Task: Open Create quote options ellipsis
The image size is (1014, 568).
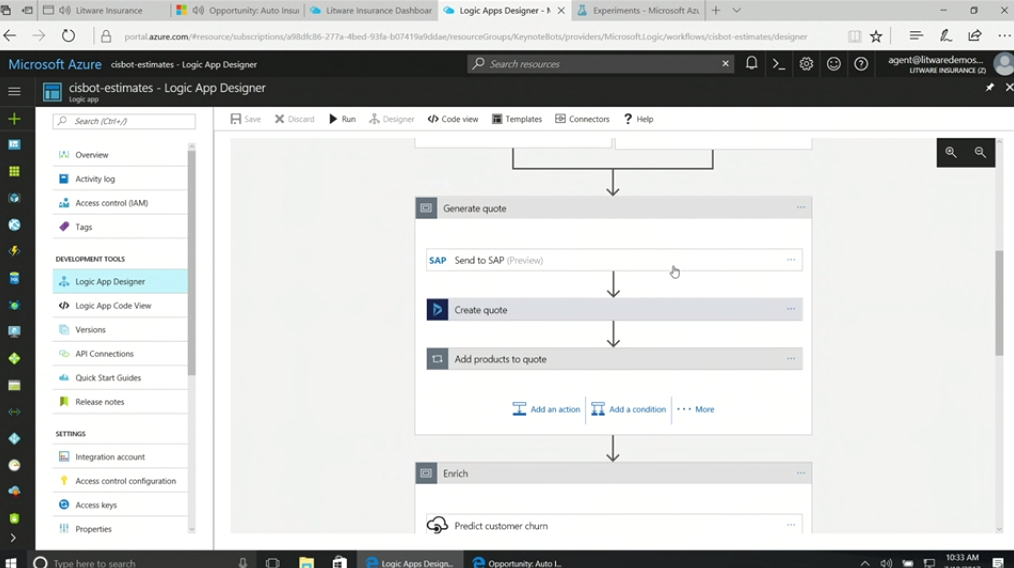Action: (x=791, y=309)
